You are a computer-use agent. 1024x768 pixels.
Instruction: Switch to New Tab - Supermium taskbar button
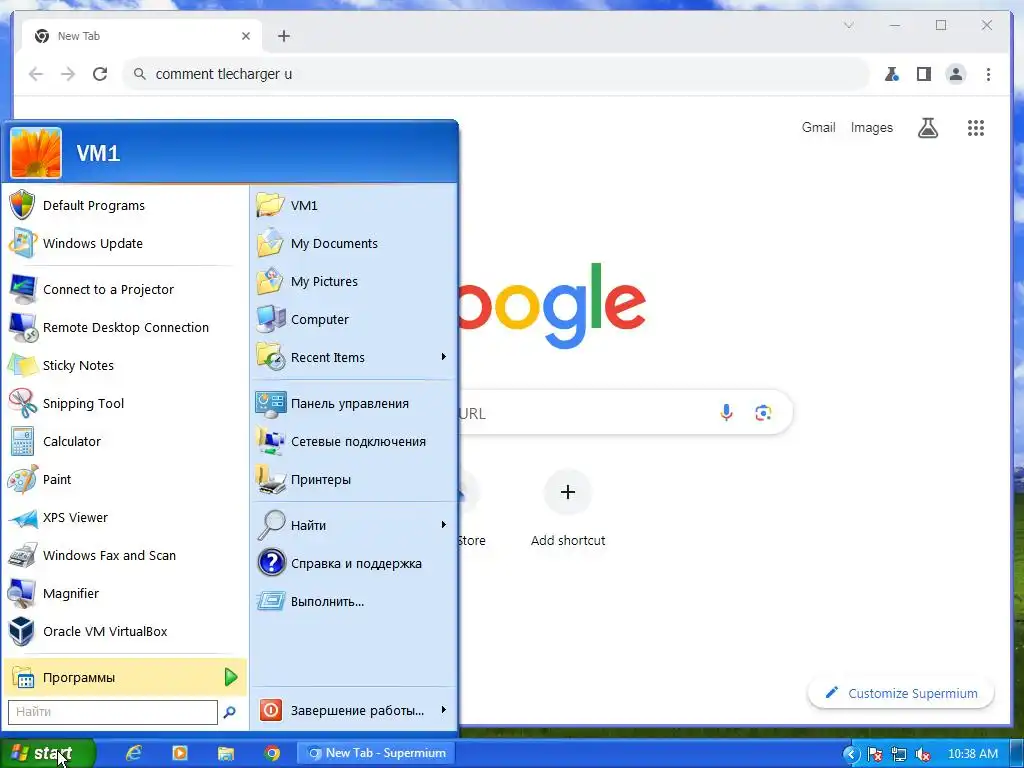click(376, 753)
